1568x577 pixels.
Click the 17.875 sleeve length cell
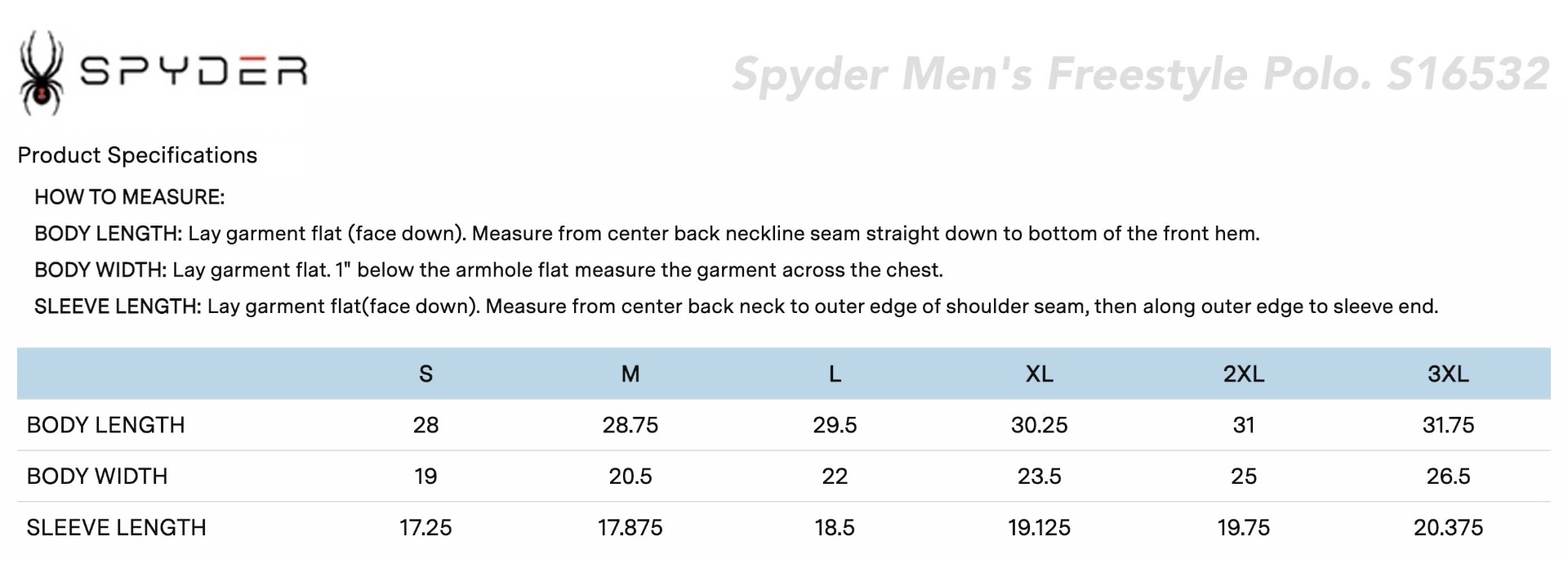pyautogui.click(x=630, y=528)
